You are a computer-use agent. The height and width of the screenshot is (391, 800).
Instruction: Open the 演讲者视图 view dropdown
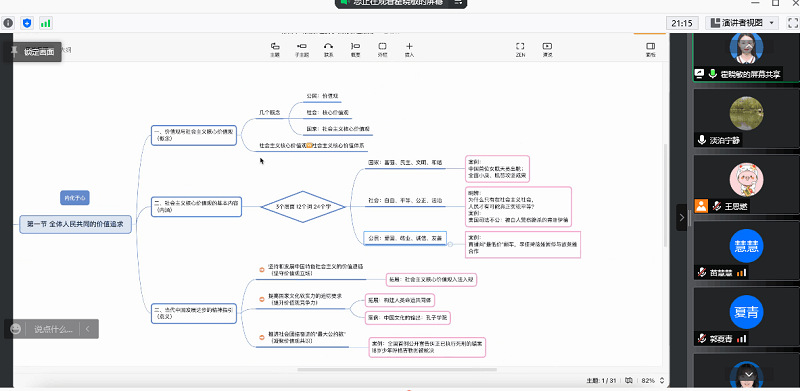742,22
